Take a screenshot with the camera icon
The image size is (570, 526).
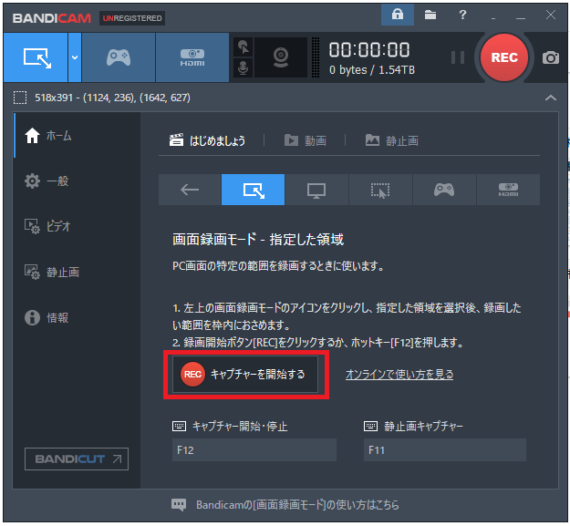point(551,58)
